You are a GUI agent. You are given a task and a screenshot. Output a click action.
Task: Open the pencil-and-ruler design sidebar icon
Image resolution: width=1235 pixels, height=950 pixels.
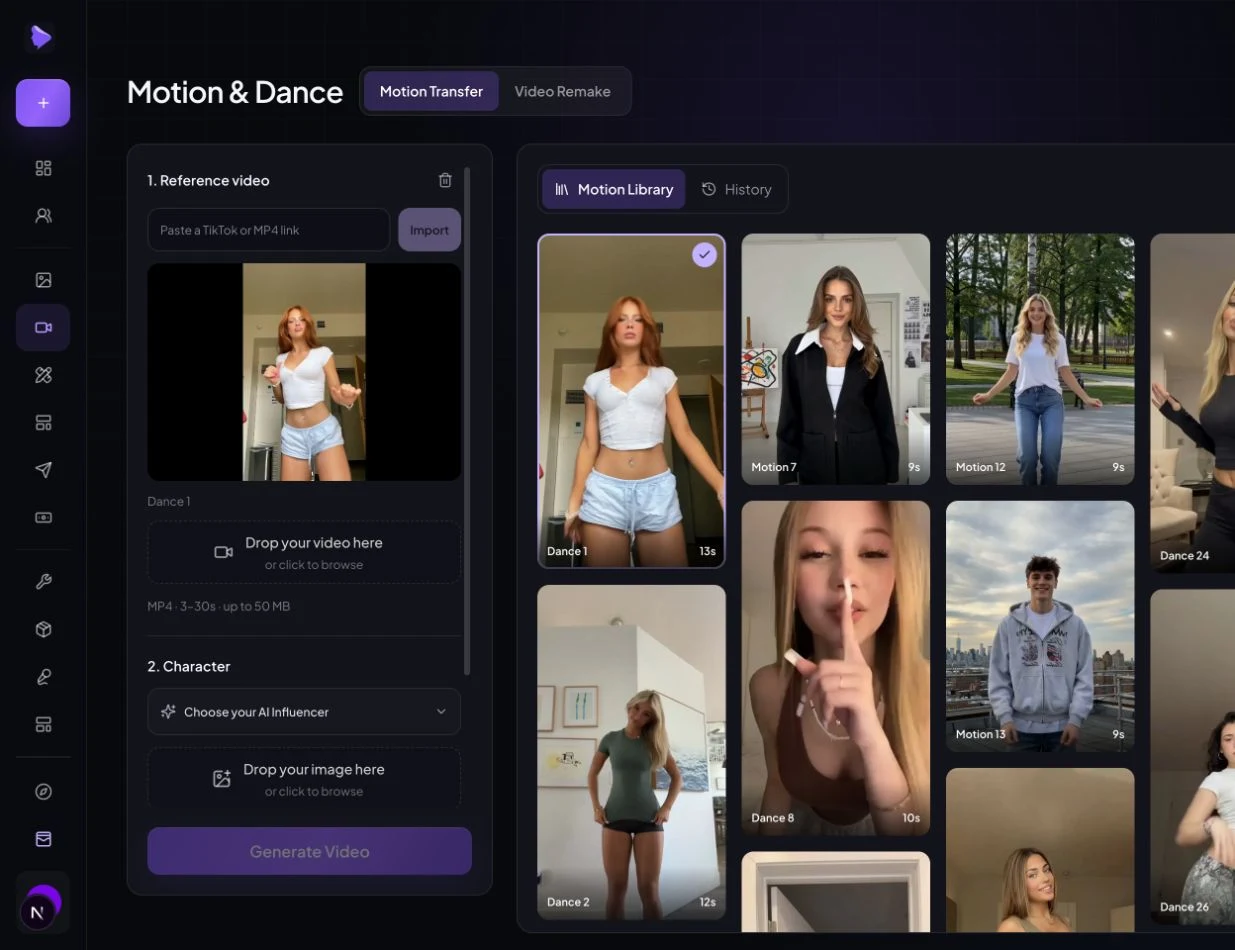tap(43, 375)
